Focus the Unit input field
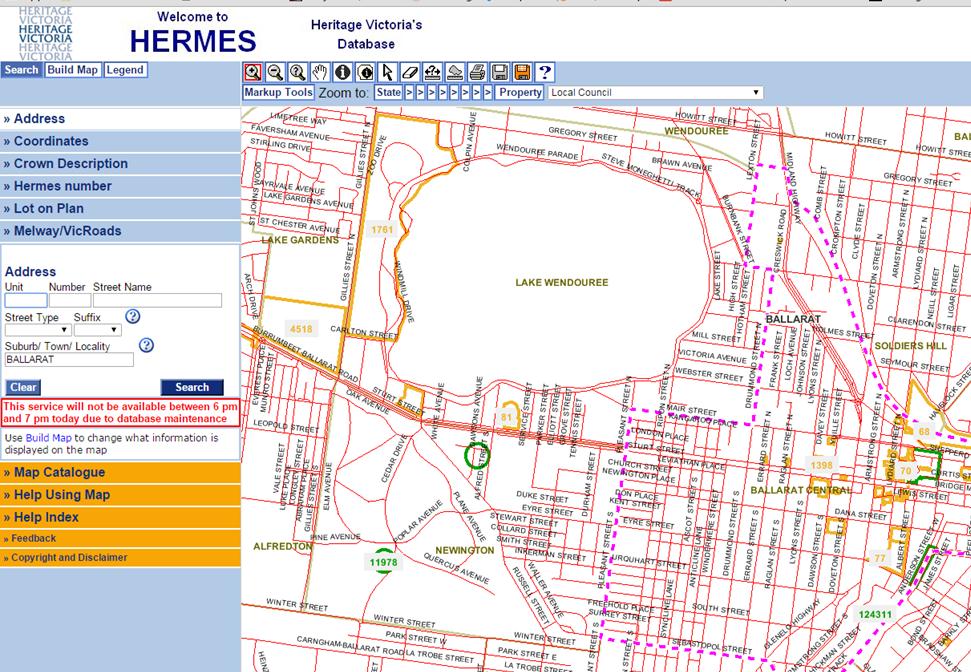Viewport: 971px width, 672px height. click(x=26, y=301)
